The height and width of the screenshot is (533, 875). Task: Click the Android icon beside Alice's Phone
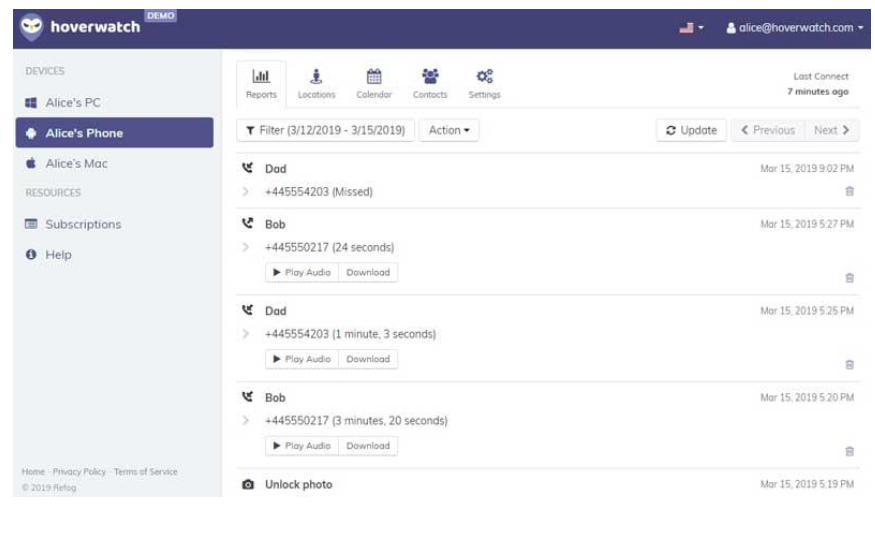31,133
